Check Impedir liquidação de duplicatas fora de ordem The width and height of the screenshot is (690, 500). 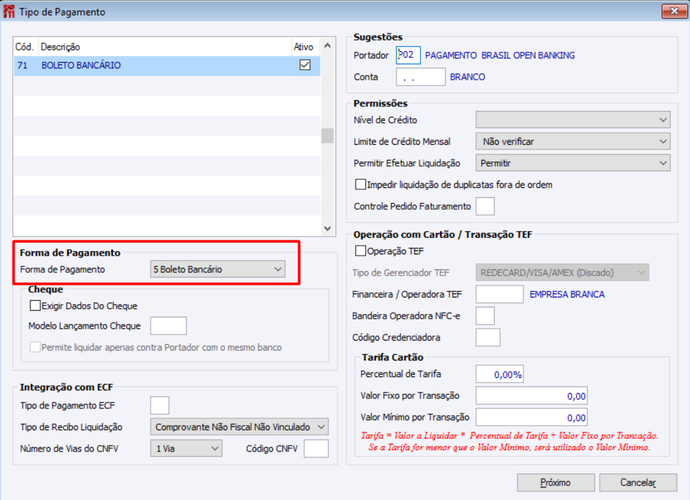[x=360, y=184]
